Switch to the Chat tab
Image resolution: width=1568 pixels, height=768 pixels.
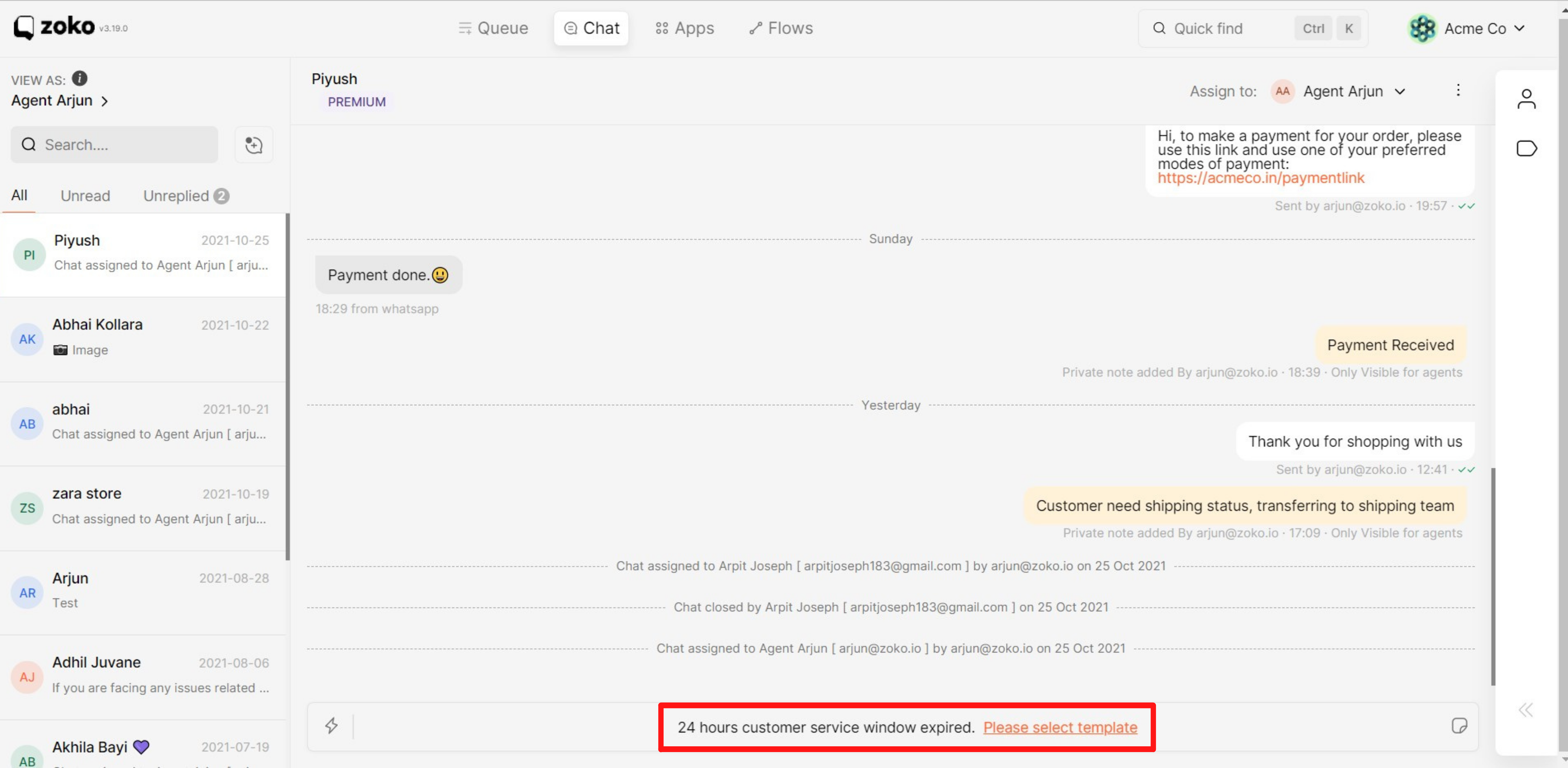pyautogui.click(x=591, y=29)
